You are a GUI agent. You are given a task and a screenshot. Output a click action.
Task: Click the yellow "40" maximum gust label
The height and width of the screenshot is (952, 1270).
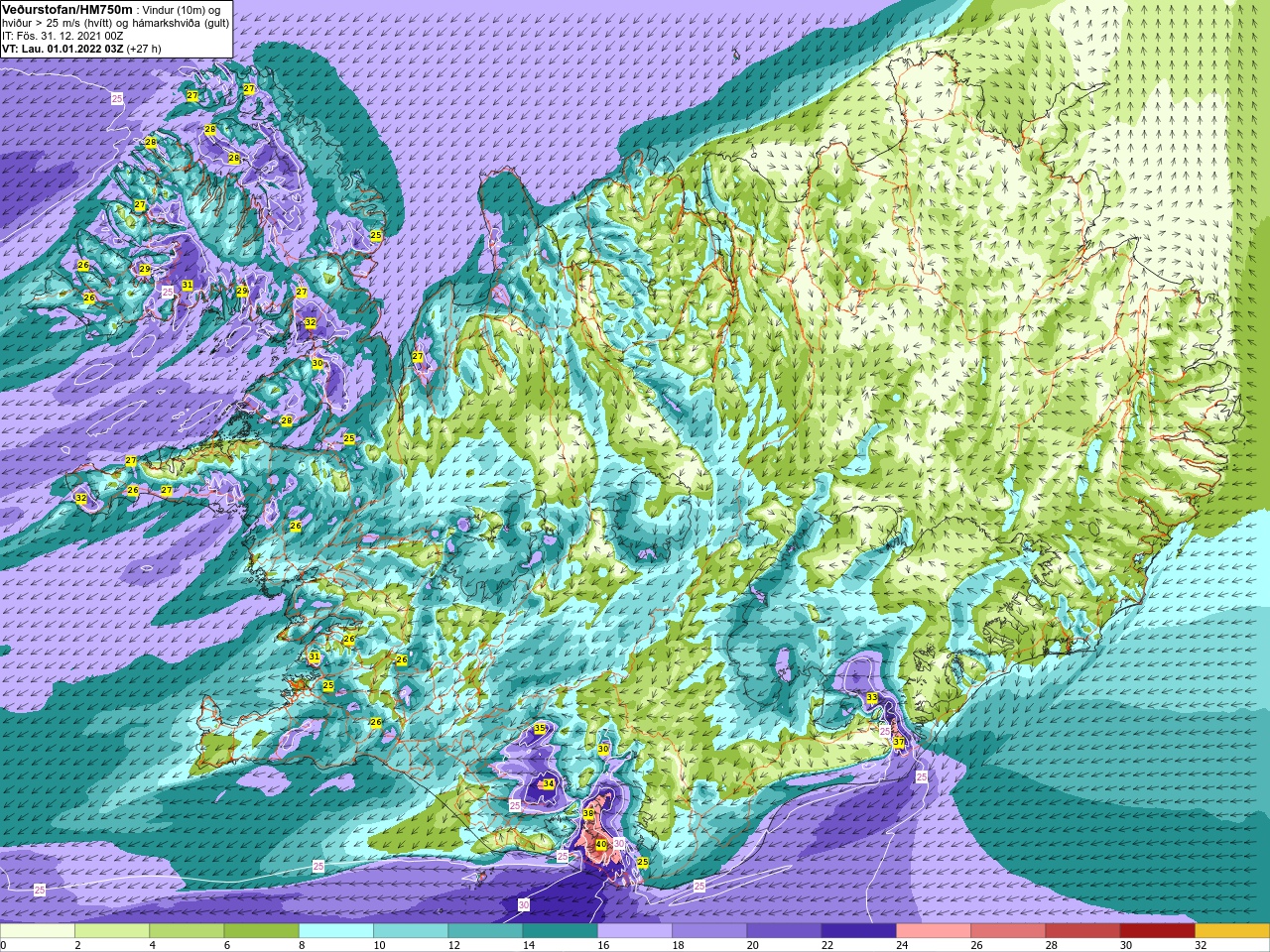(x=600, y=845)
